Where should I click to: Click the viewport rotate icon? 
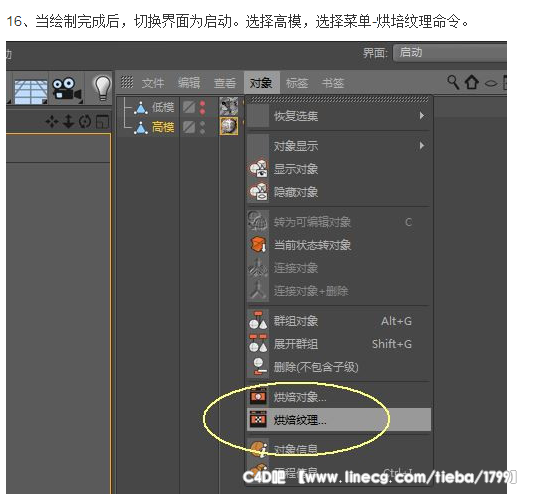(85, 122)
